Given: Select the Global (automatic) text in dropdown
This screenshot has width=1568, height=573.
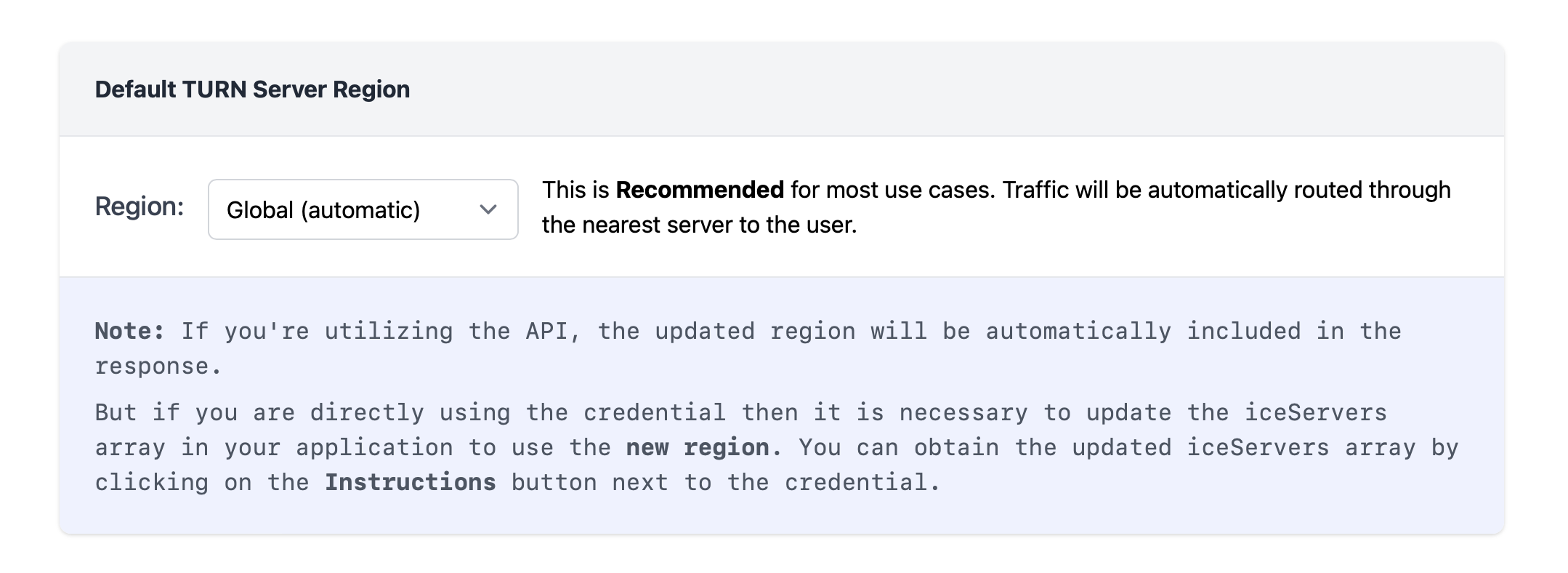Looking at the screenshot, I should coord(323,209).
